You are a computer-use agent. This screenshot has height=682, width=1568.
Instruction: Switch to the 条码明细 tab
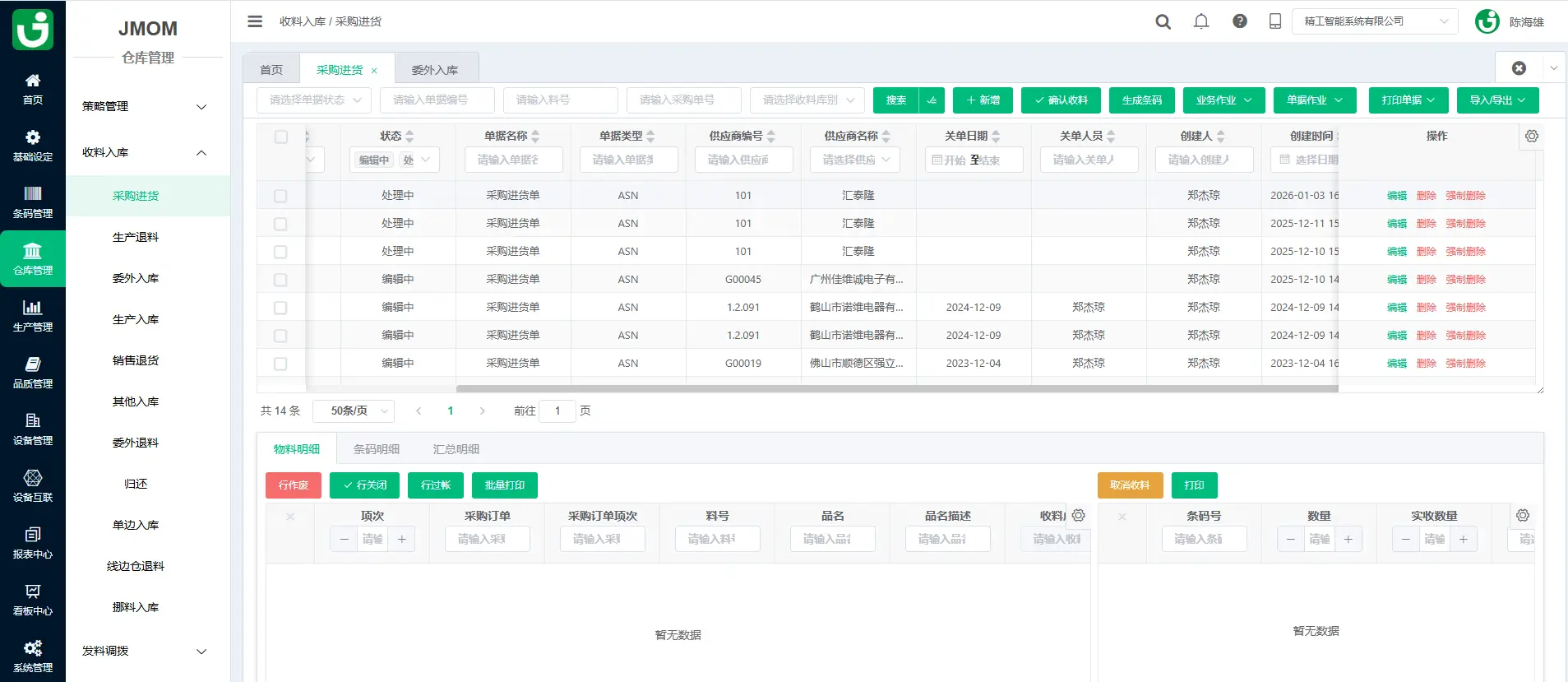coord(376,449)
